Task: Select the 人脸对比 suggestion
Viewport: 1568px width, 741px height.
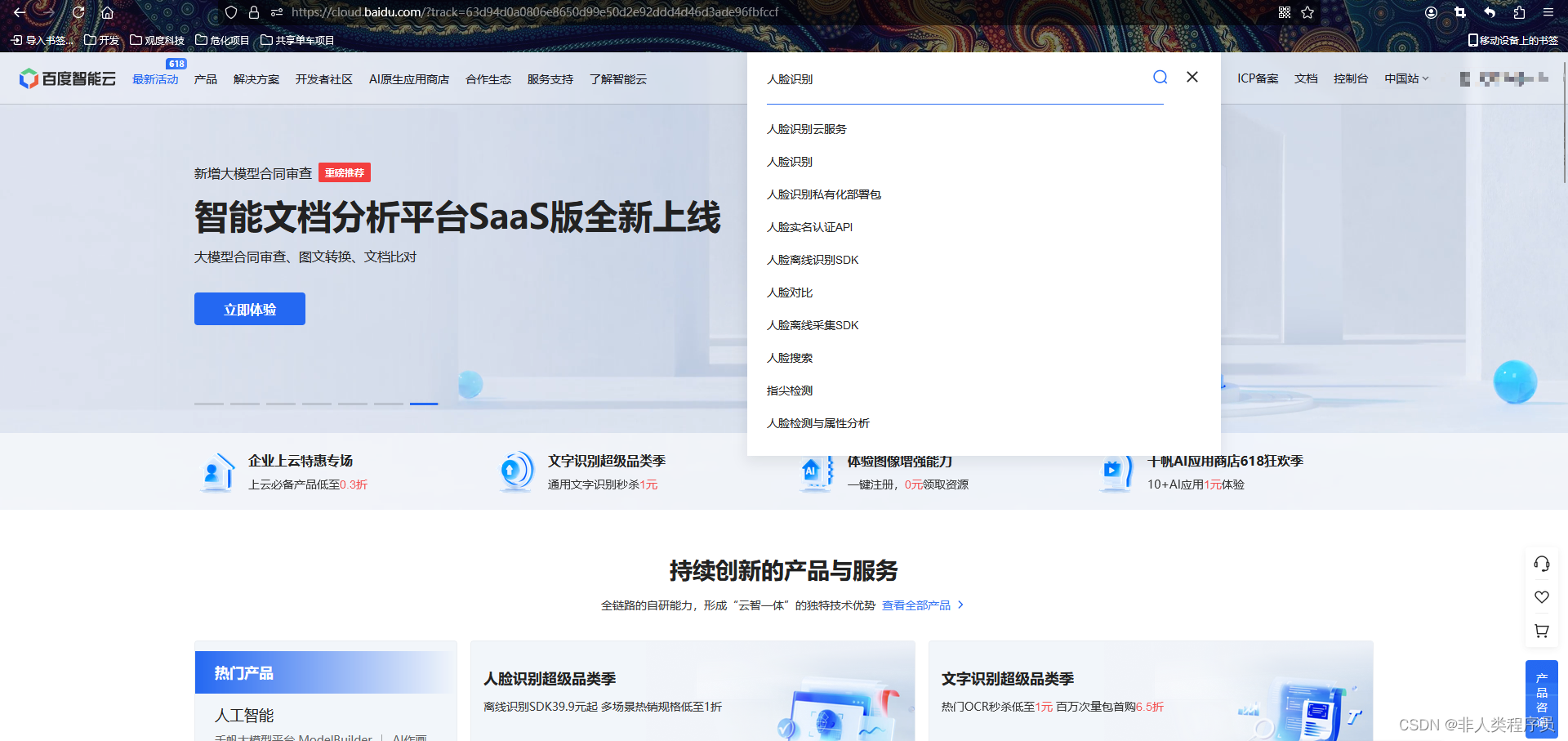Action: pyautogui.click(x=790, y=292)
